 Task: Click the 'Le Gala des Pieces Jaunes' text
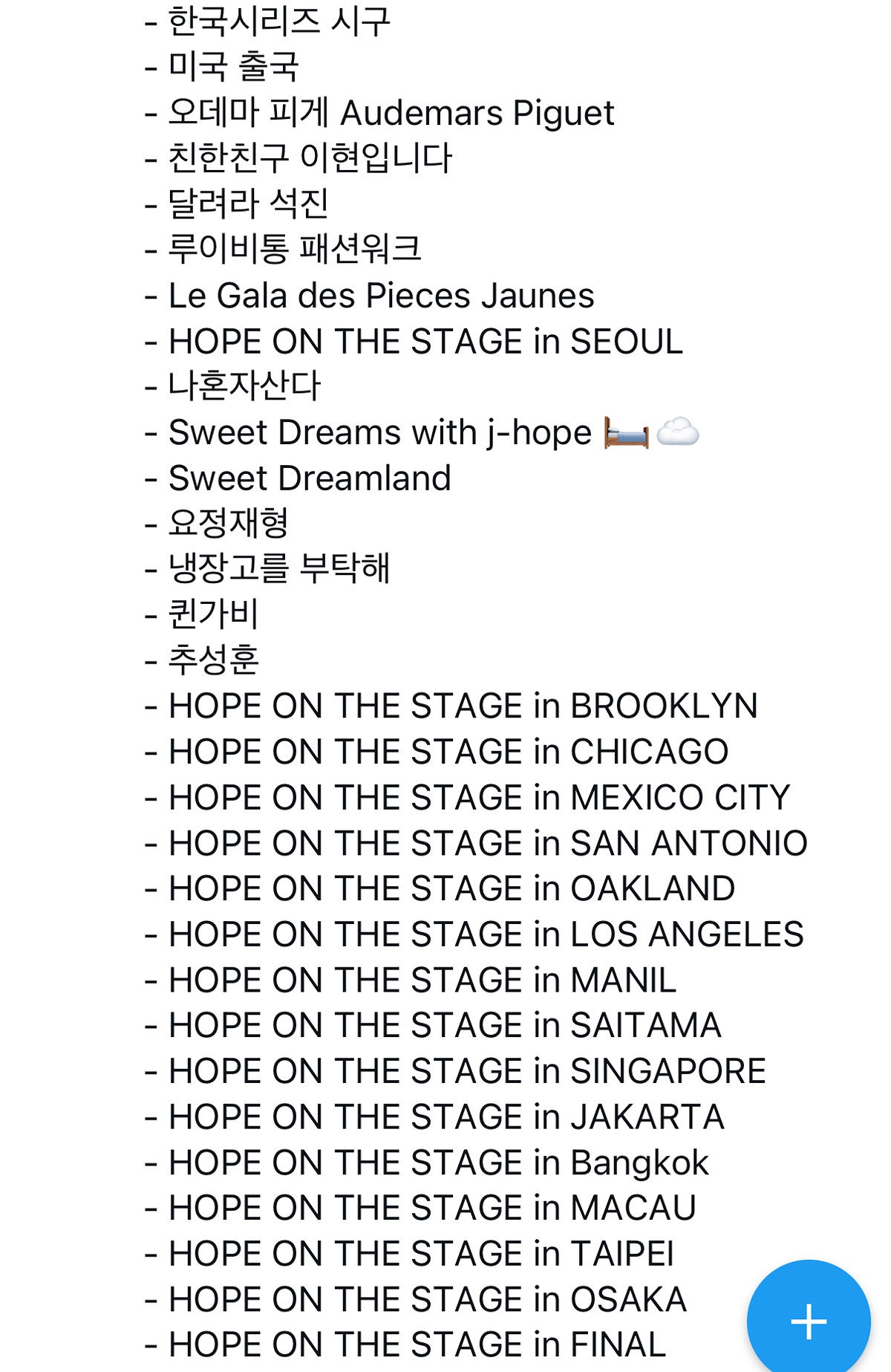381,296
